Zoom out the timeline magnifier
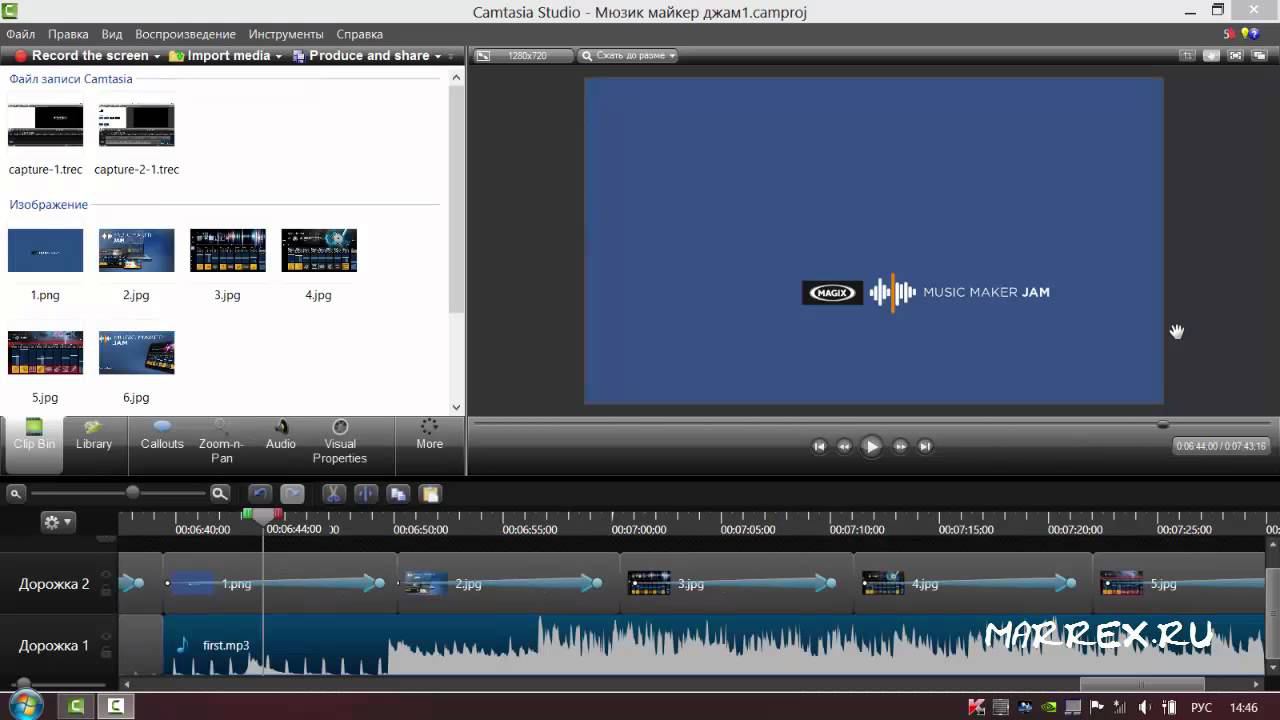 [x=15, y=493]
